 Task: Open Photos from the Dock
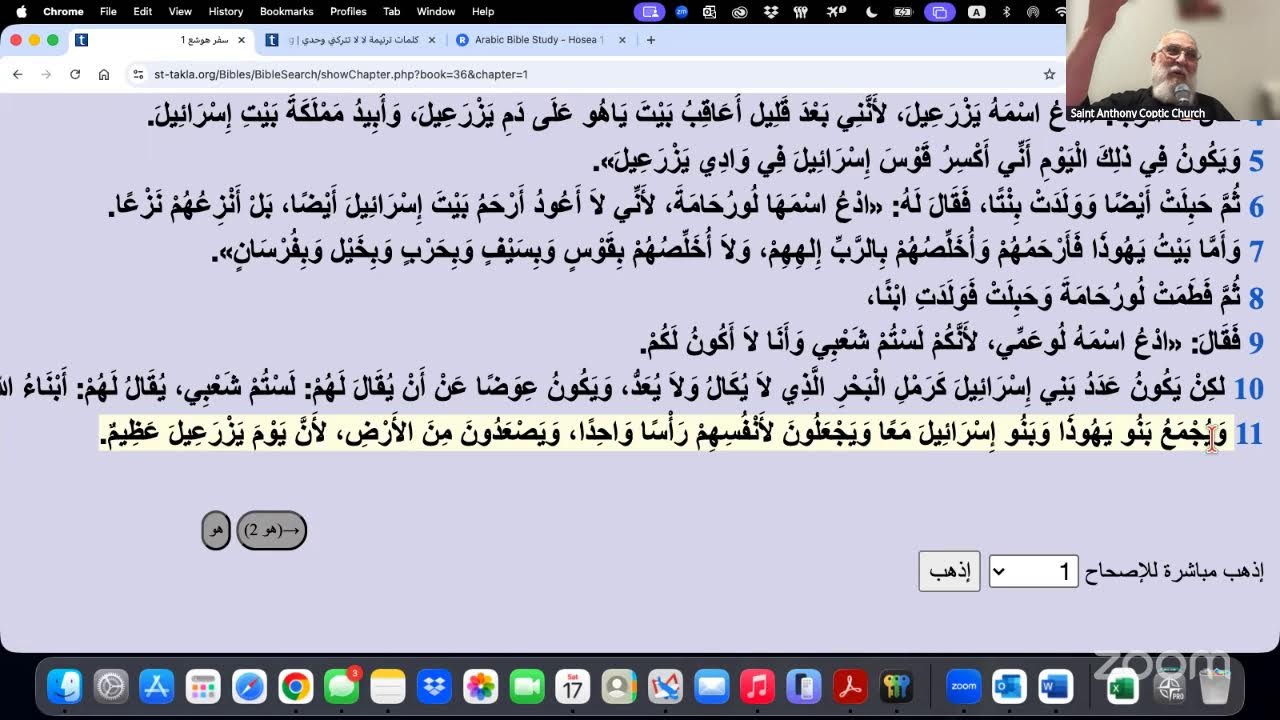(480, 686)
